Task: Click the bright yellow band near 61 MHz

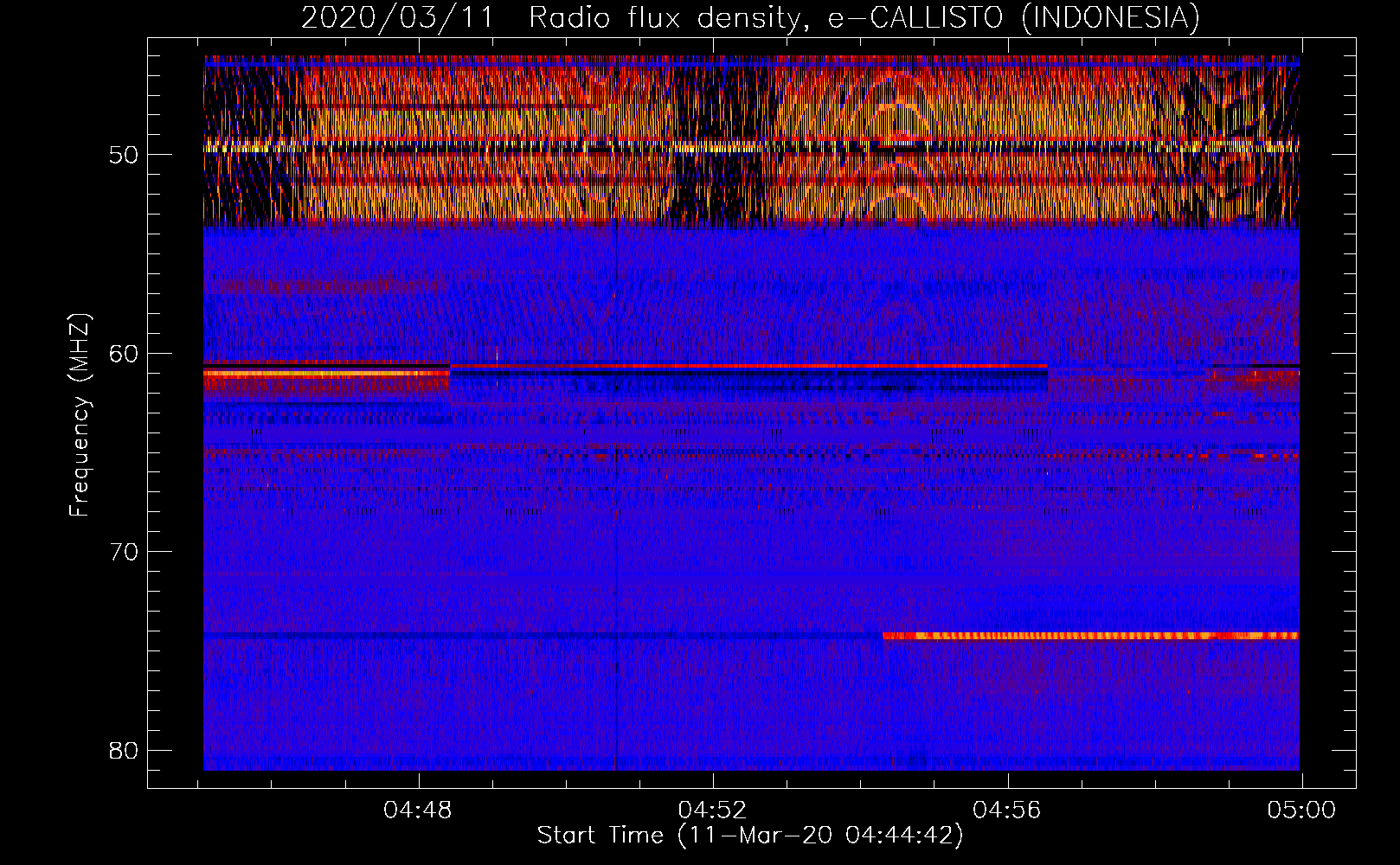Action: pos(326,374)
